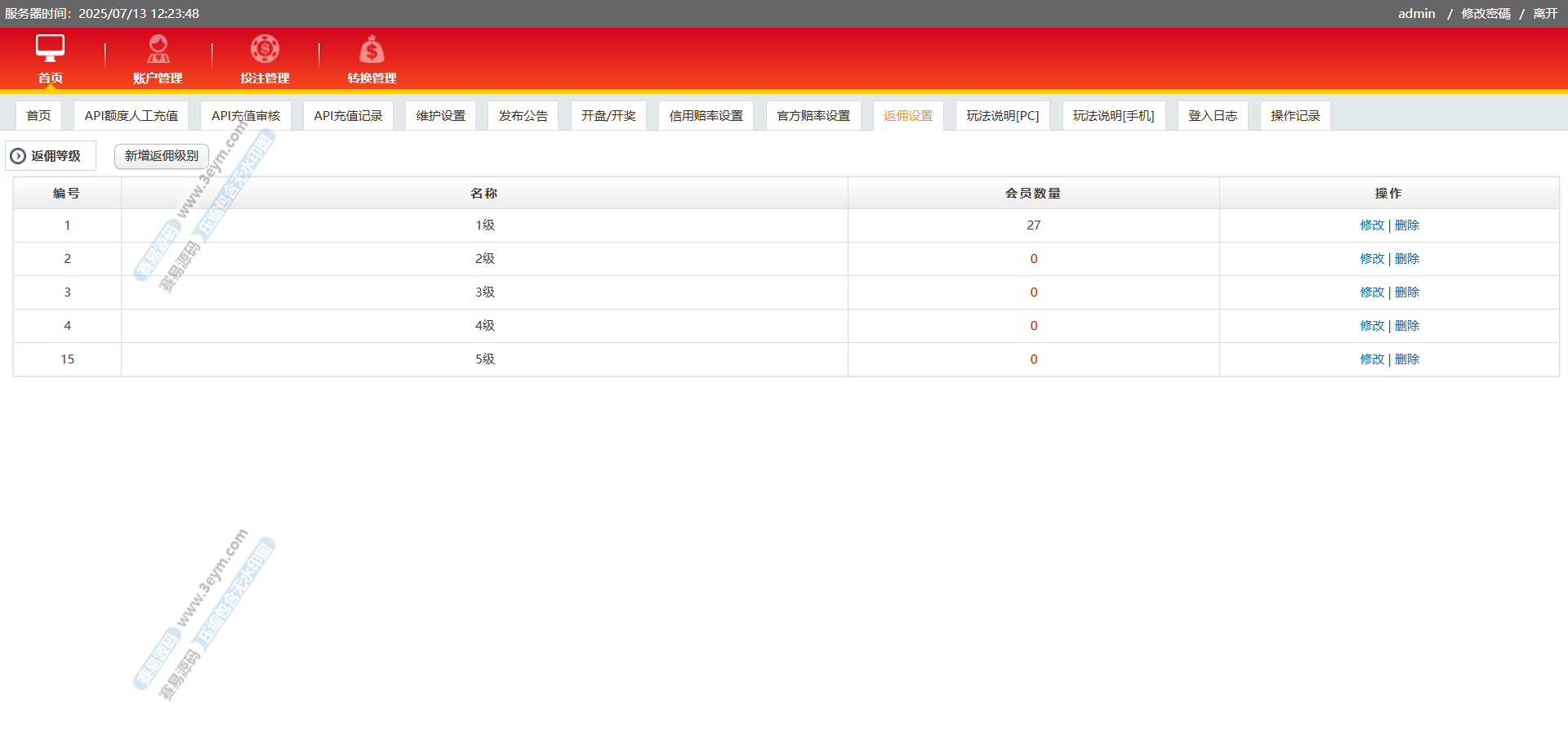This screenshot has width=1568, height=754.
Task: Click the 会员数量 column header
Action: coord(1033,194)
